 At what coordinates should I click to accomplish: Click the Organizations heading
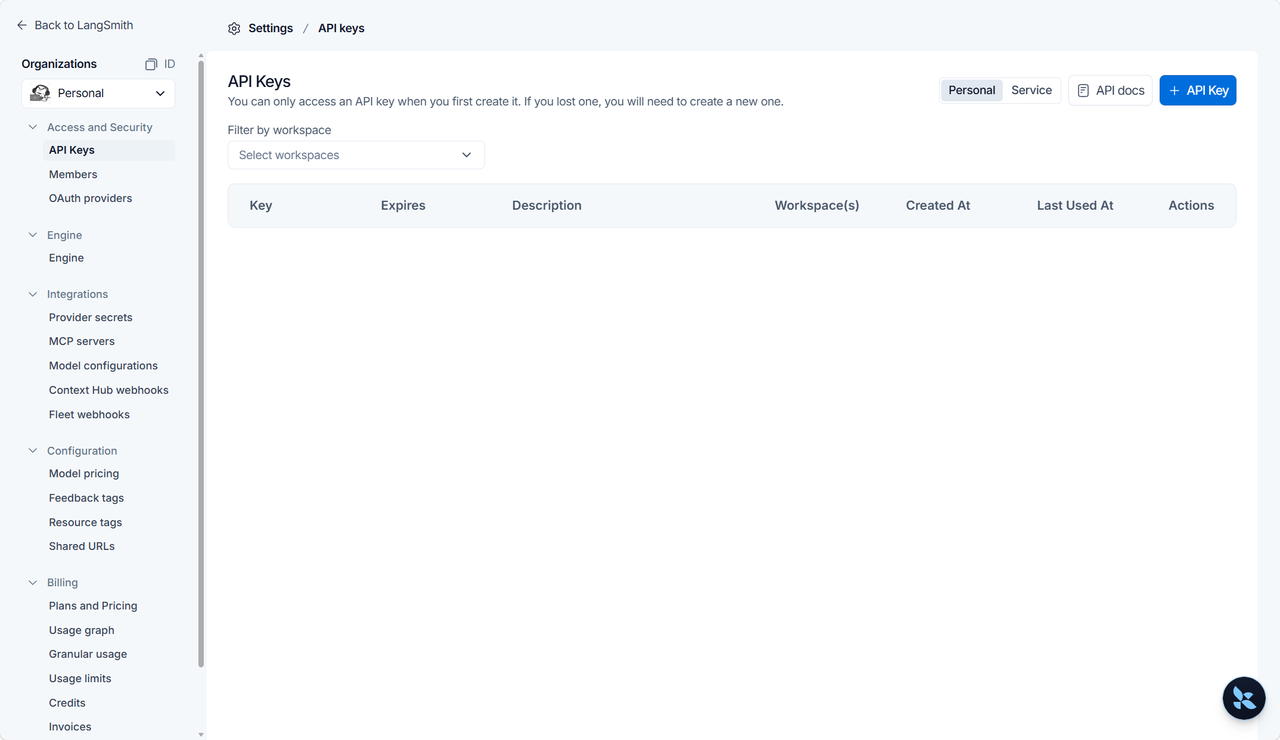click(59, 64)
